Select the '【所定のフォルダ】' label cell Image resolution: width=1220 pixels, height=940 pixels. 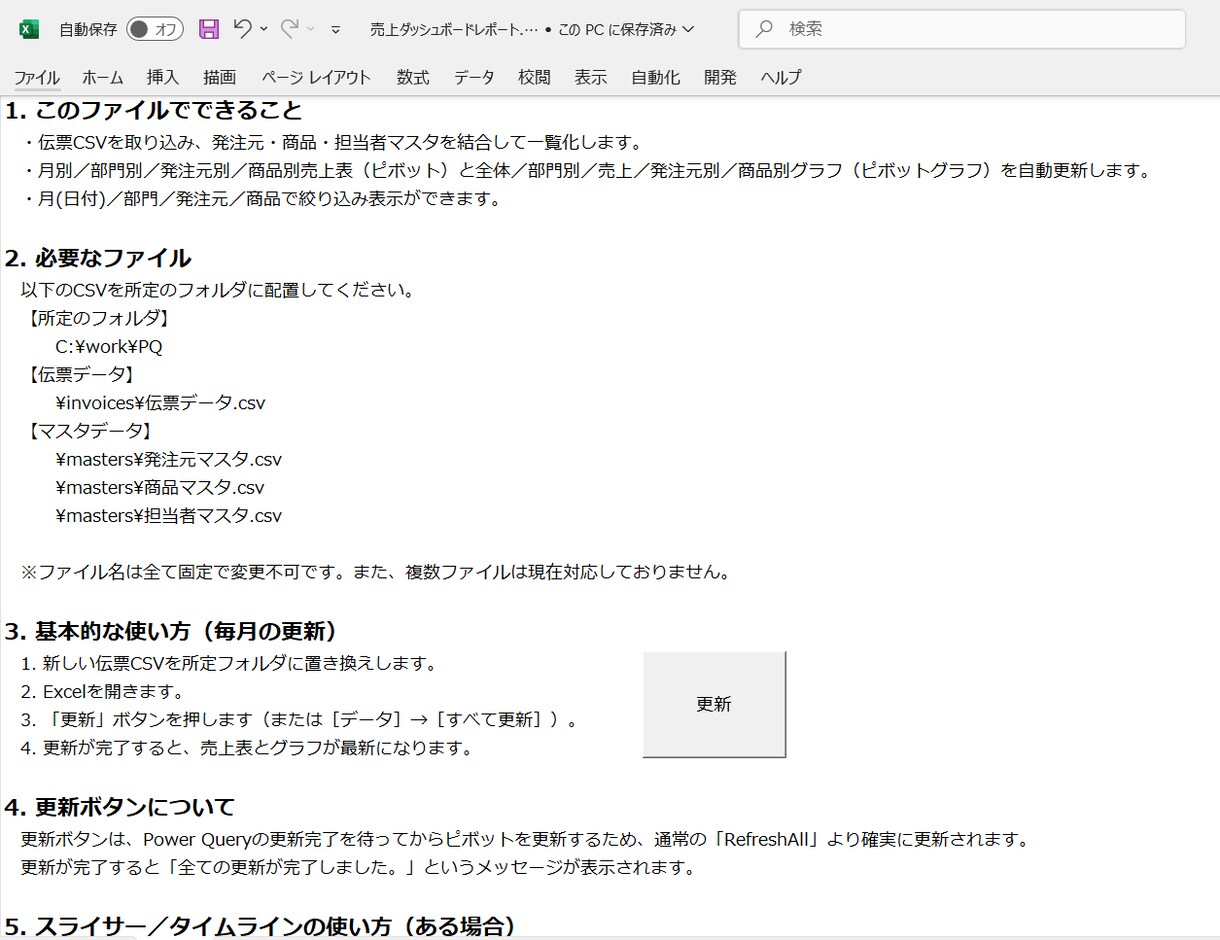pos(98,319)
